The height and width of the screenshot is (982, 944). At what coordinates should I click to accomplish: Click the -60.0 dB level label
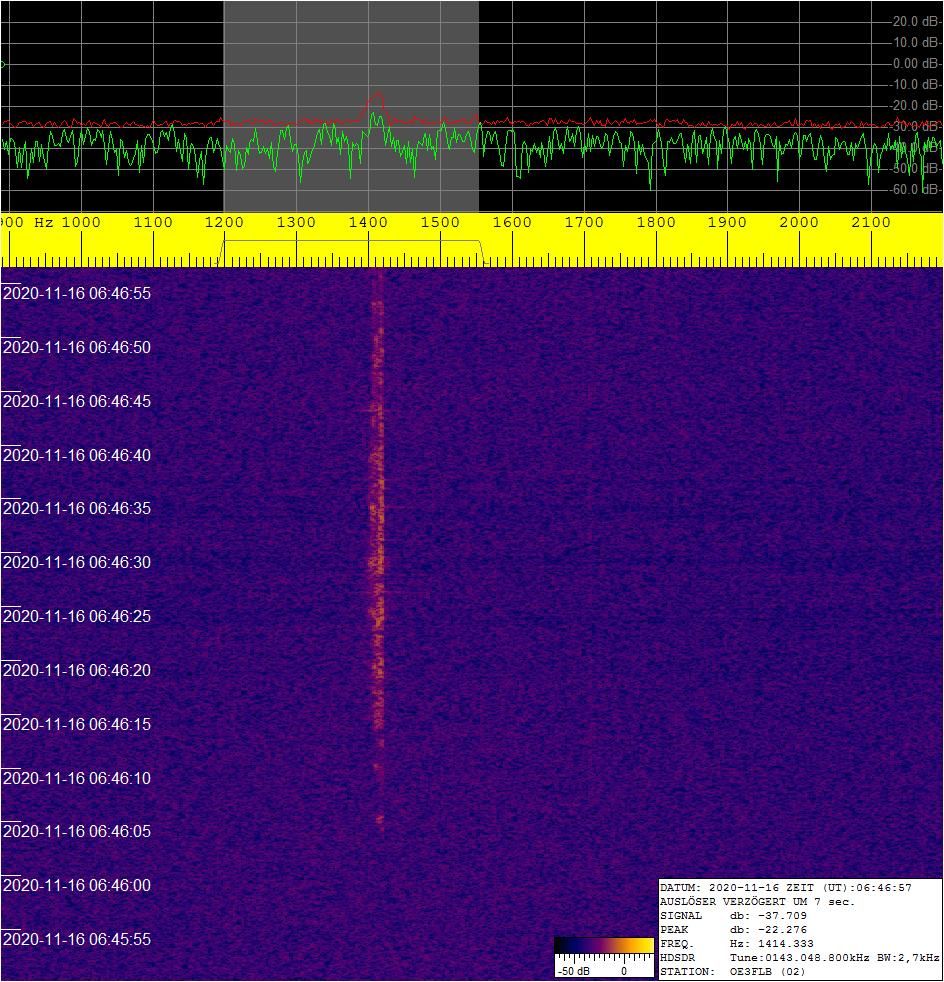pyautogui.click(x=916, y=189)
